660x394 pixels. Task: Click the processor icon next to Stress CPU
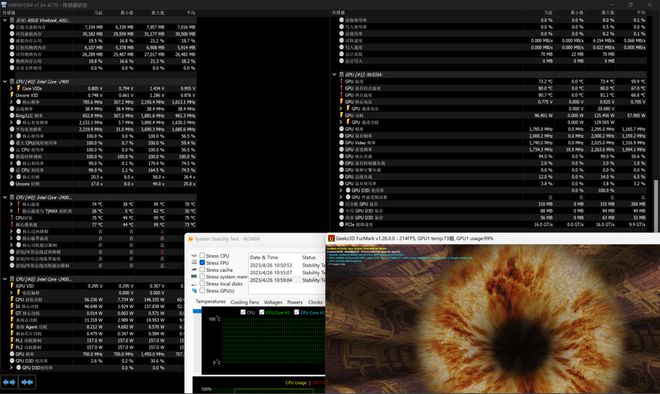pos(194,256)
